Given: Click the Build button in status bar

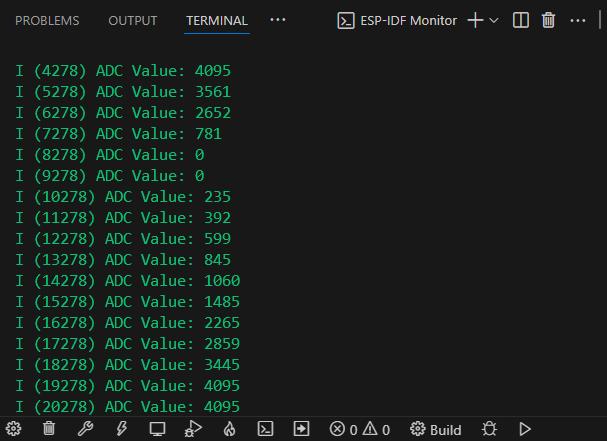Looking at the screenshot, I should (436, 429).
